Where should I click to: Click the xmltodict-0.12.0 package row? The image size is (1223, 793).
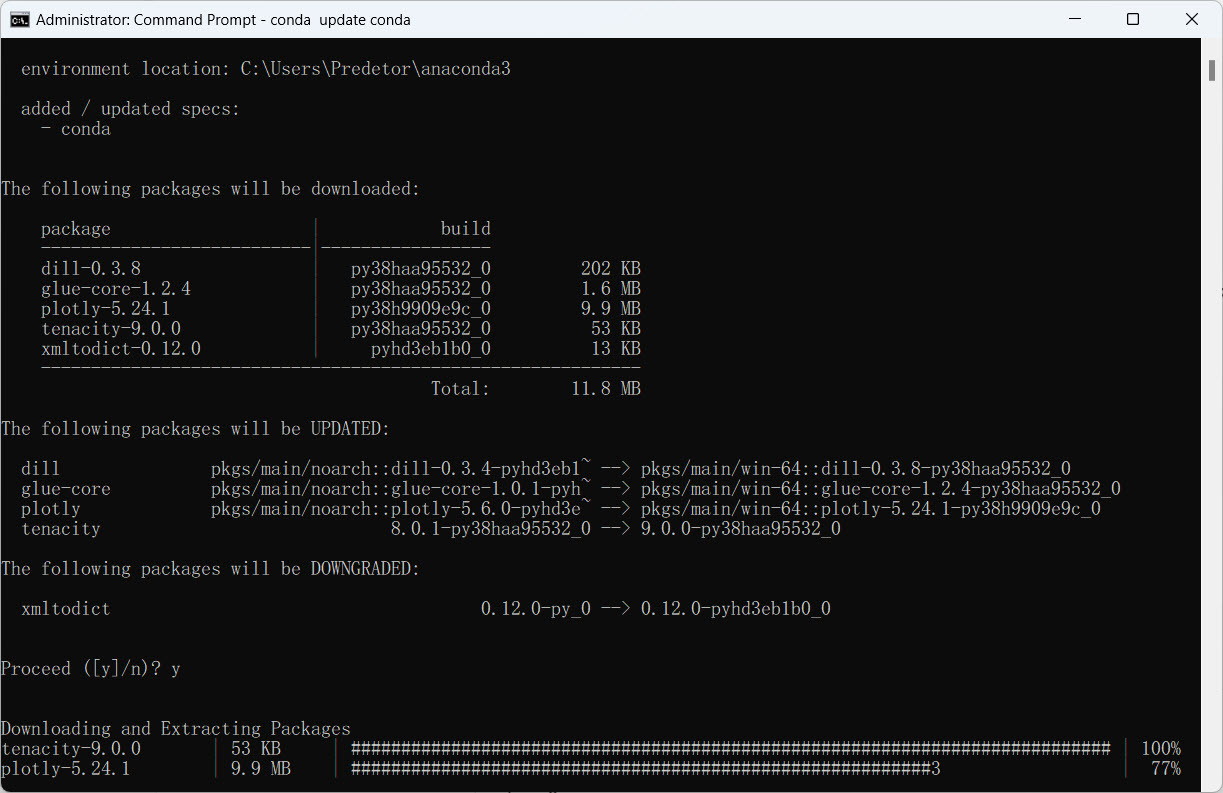pos(341,349)
